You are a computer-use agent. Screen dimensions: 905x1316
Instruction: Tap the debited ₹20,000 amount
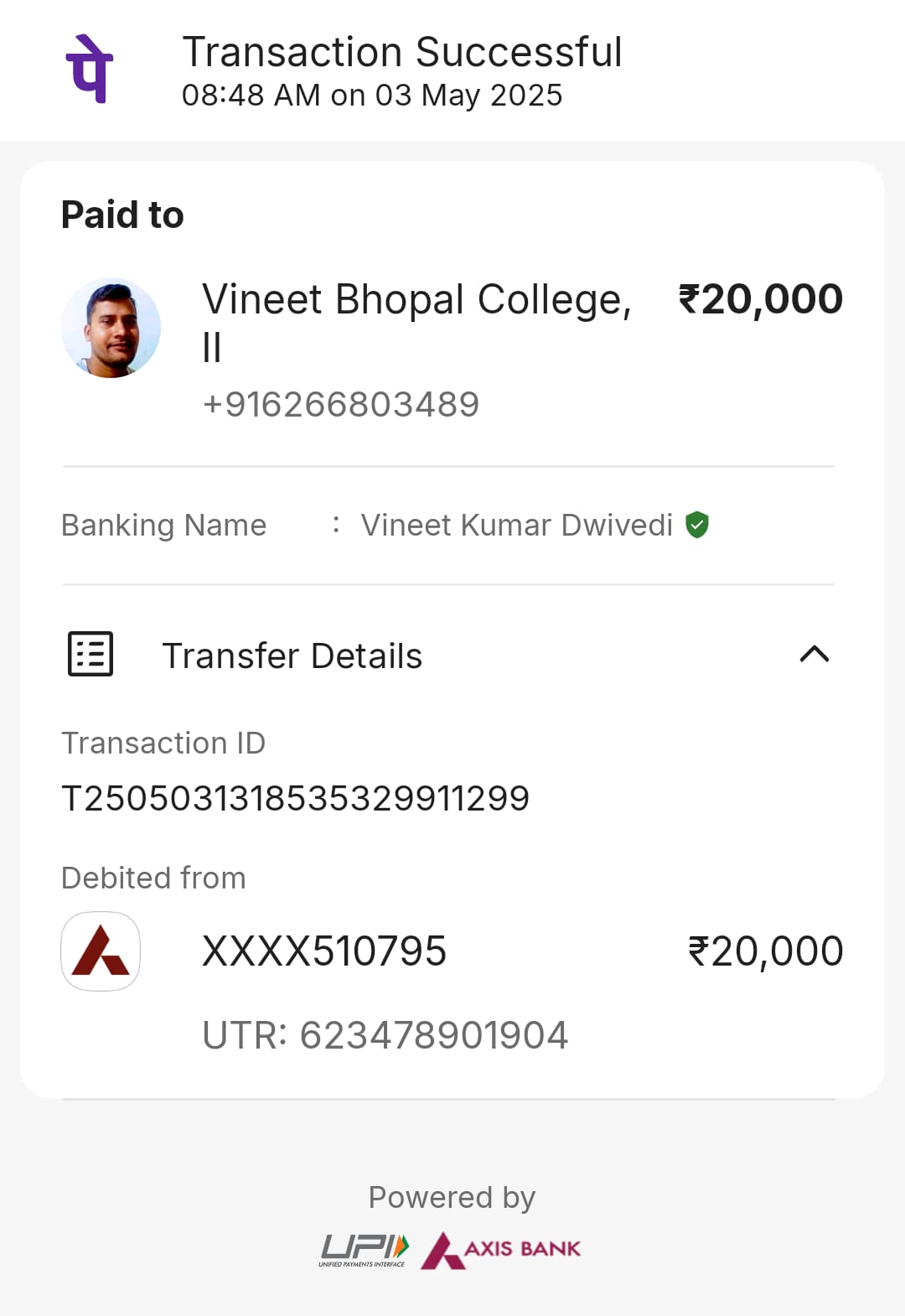coord(766,951)
